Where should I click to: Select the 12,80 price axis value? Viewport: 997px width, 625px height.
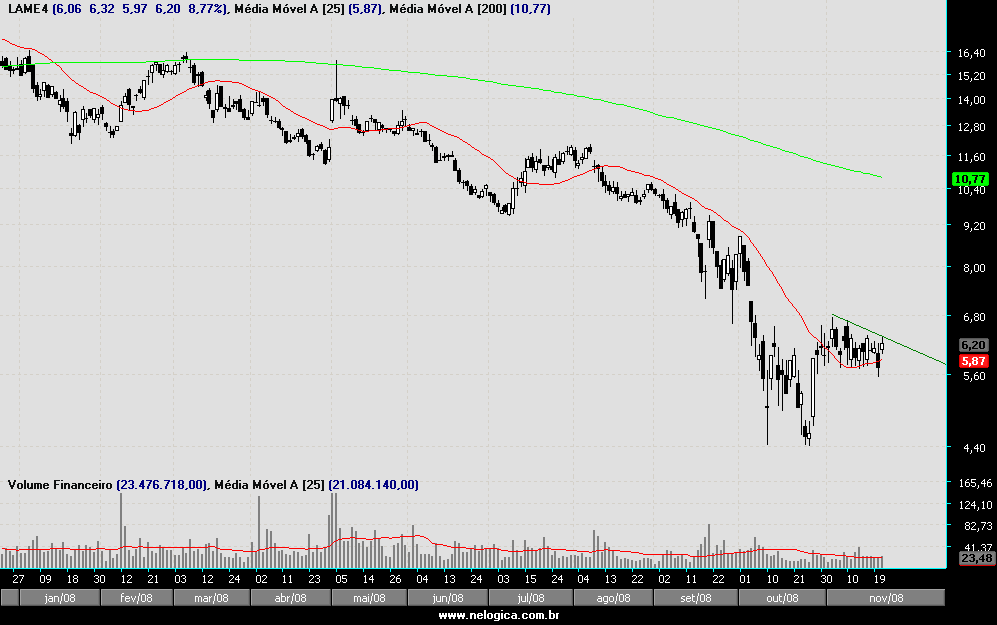click(x=972, y=127)
